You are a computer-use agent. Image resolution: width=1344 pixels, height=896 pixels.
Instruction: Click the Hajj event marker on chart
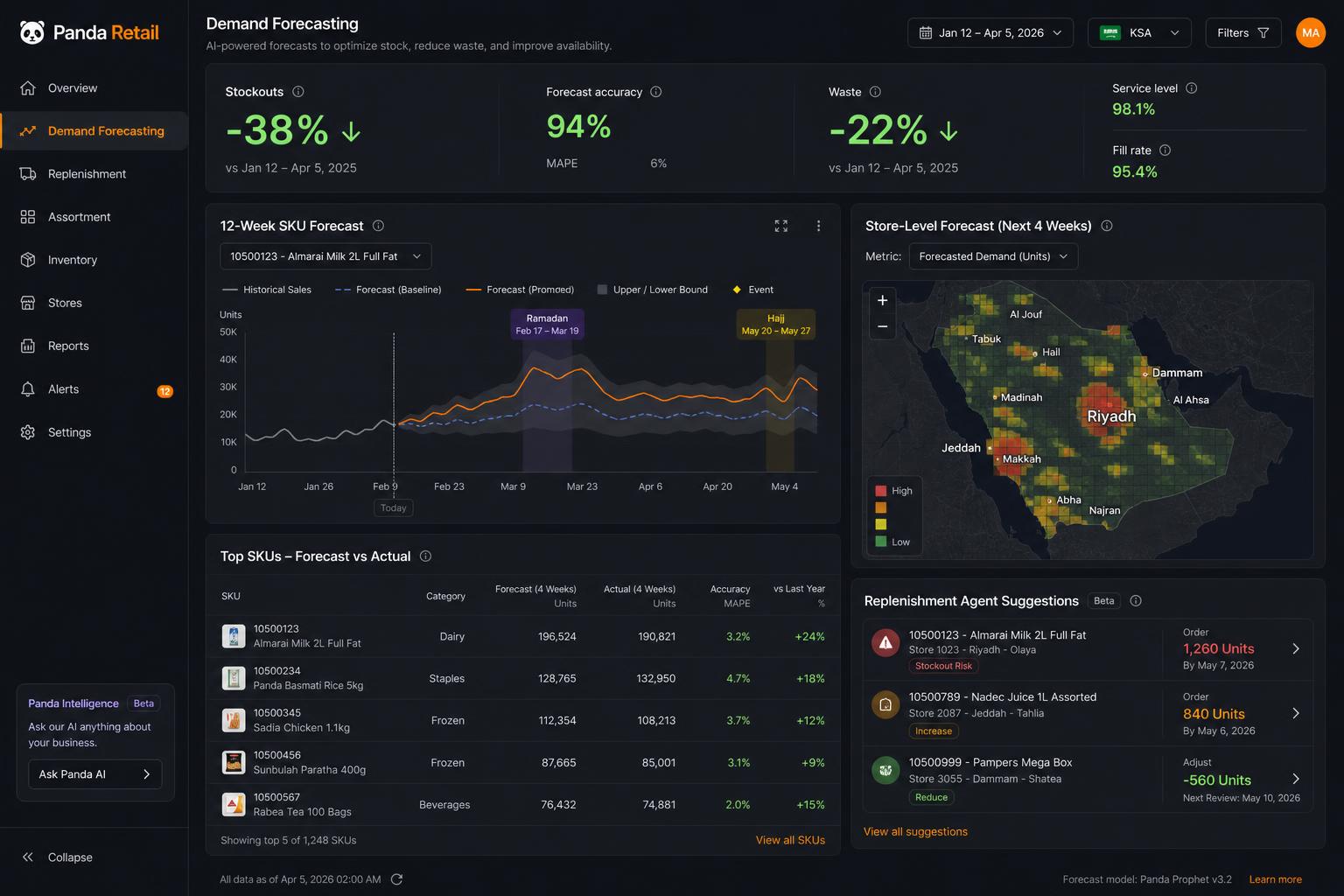click(776, 325)
